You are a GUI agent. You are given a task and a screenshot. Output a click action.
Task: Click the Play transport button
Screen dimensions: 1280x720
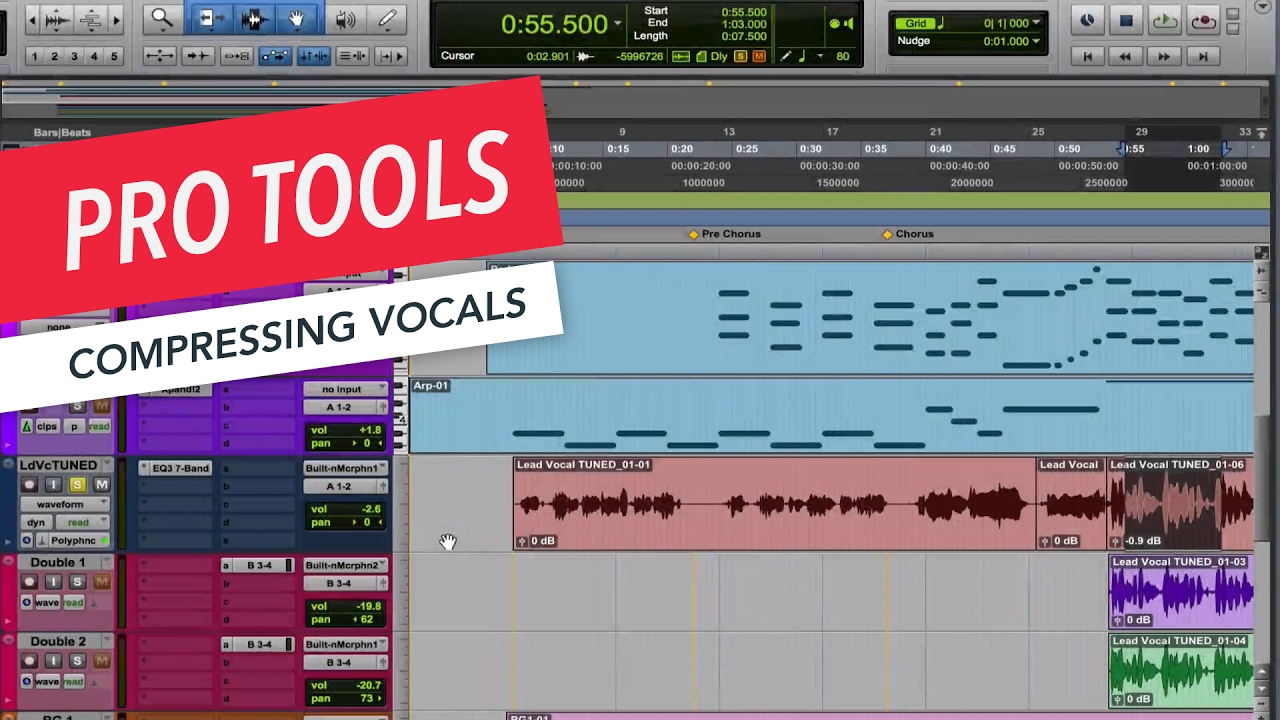1164,20
